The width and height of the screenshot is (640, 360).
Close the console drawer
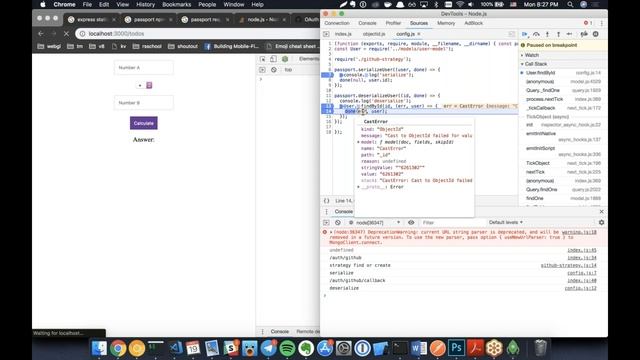click(x=601, y=211)
